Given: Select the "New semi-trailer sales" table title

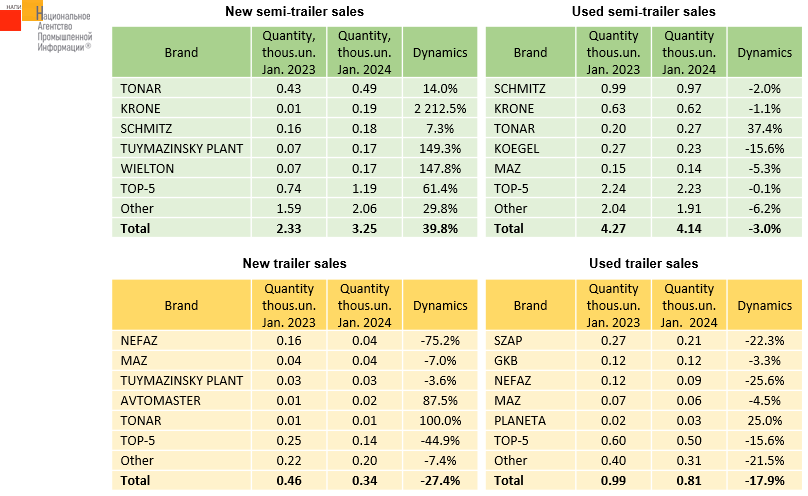Looking at the screenshot, I should tap(293, 12).
